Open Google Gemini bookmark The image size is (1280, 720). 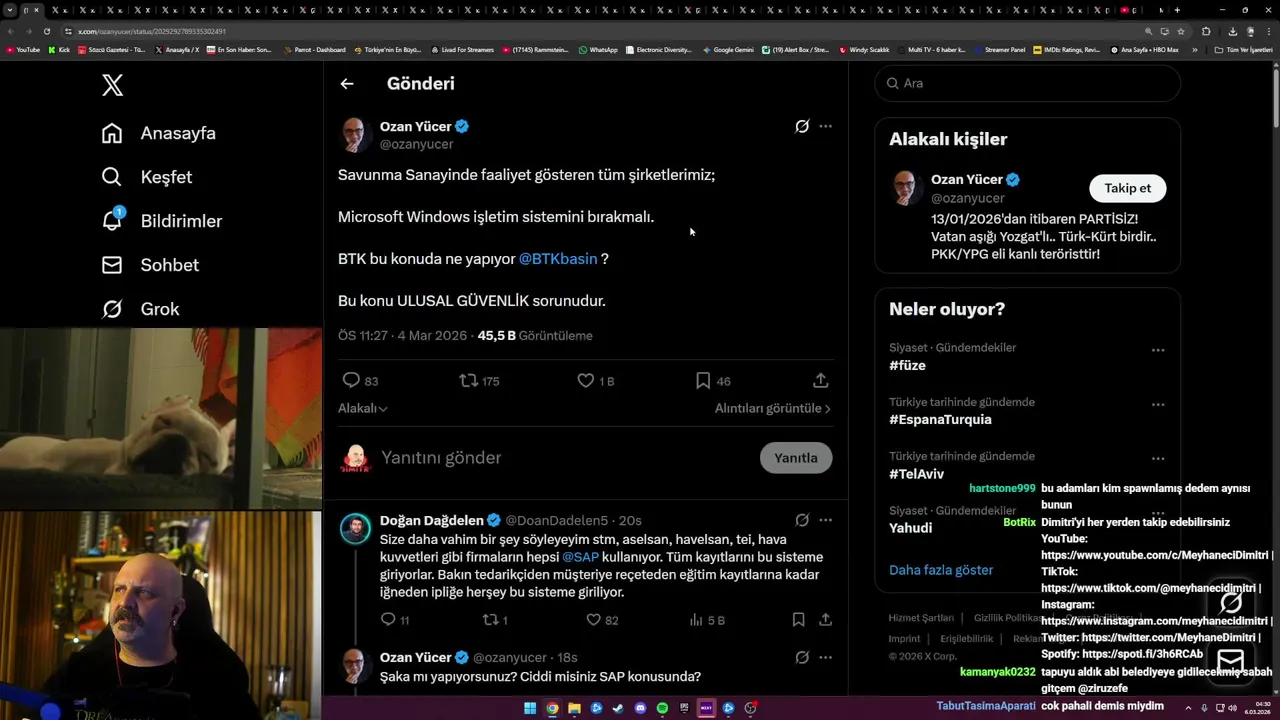[729, 49]
